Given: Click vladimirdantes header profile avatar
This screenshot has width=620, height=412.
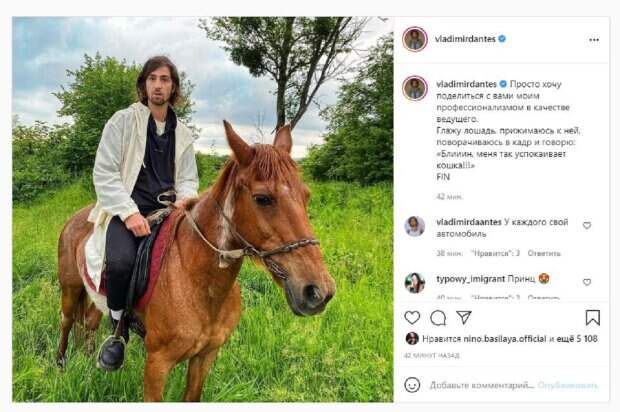Looking at the screenshot, I should [414, 39].
